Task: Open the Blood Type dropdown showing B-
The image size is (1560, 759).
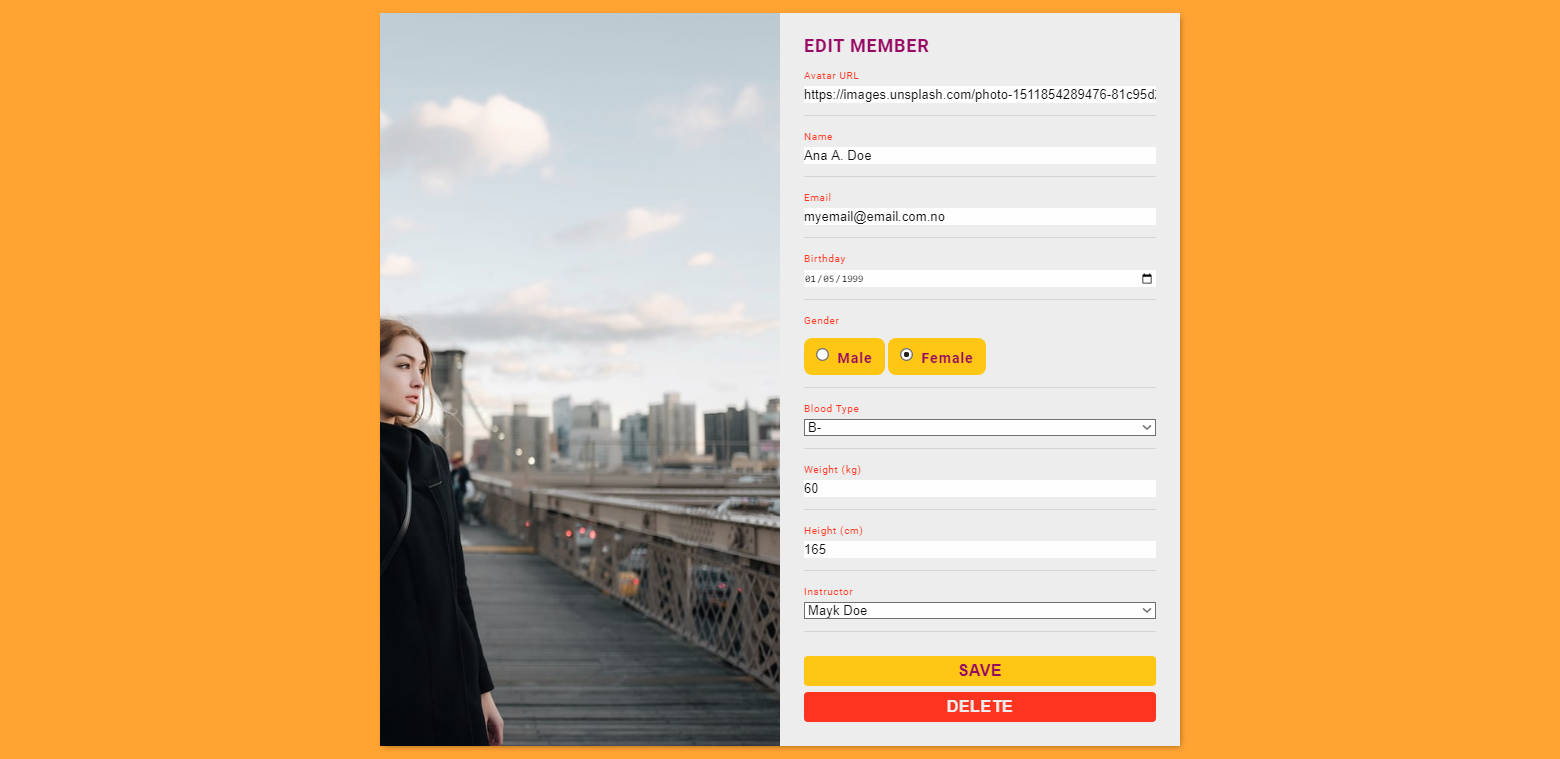Action: [x=980, y=427]
